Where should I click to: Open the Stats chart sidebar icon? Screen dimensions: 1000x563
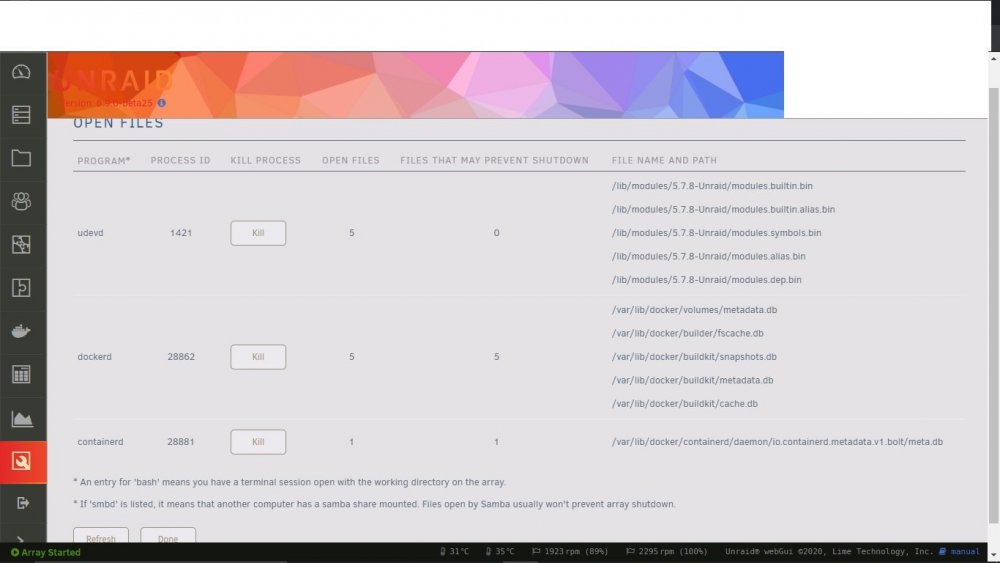click(21, 418)
